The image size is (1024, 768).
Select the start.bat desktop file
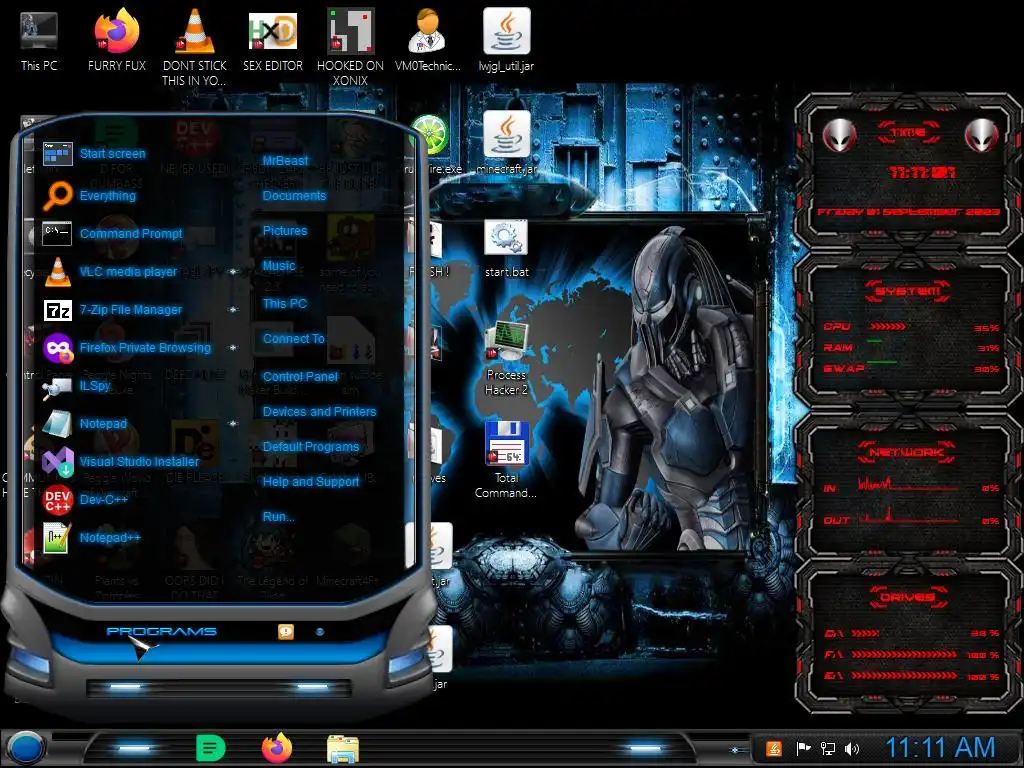pyautogui.click(x=507, y=248)
